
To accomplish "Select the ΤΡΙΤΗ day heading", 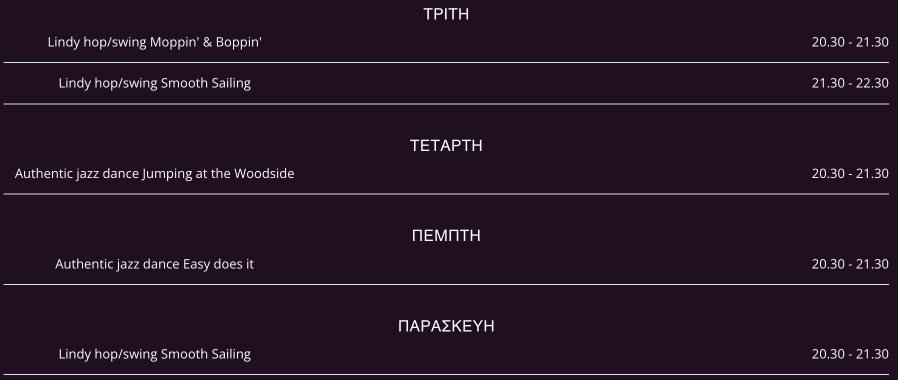I will click(446, 14).
